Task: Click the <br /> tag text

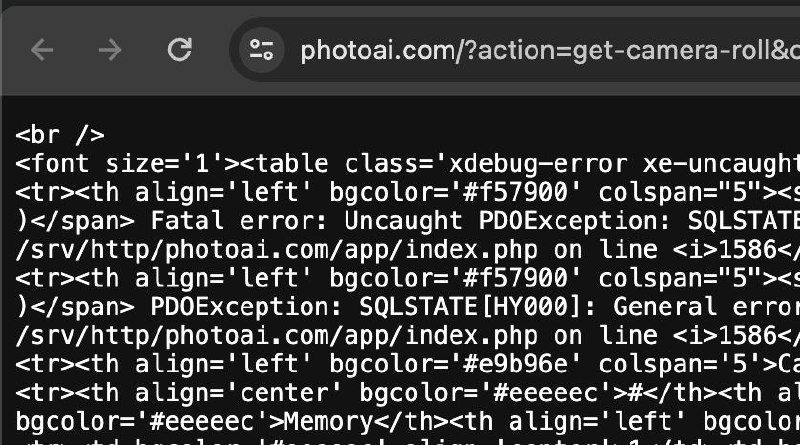Action: tap(60, 135)
